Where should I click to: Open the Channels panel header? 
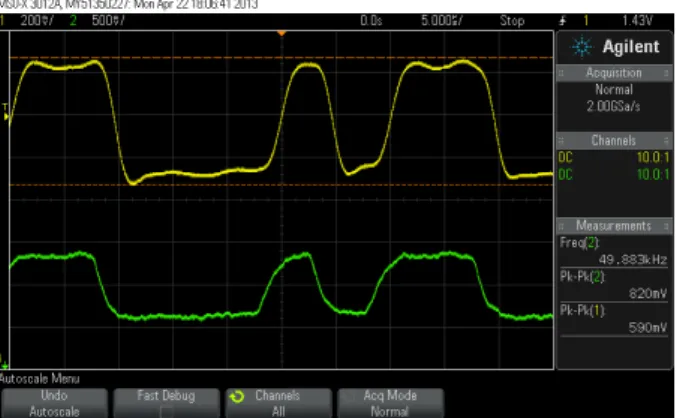click(x=614, y=140)
